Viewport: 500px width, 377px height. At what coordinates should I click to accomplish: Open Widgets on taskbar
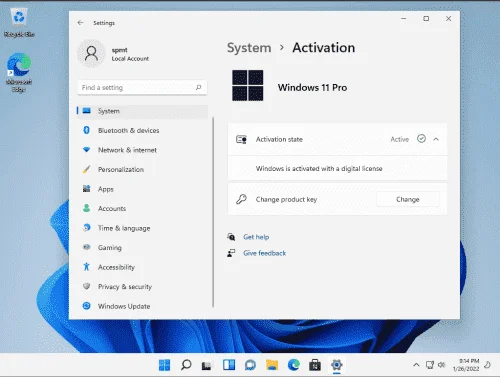[229, 365]
